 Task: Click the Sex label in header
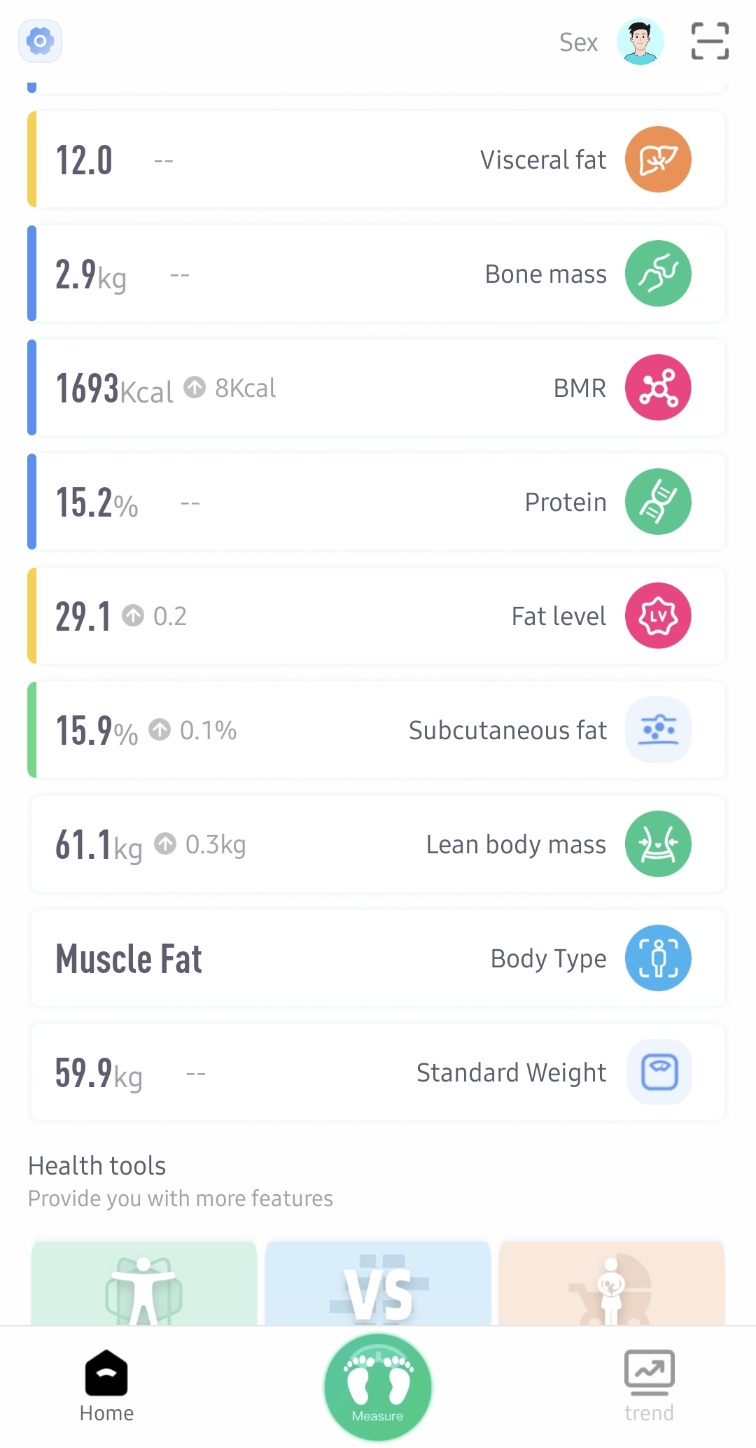(578, 42)
